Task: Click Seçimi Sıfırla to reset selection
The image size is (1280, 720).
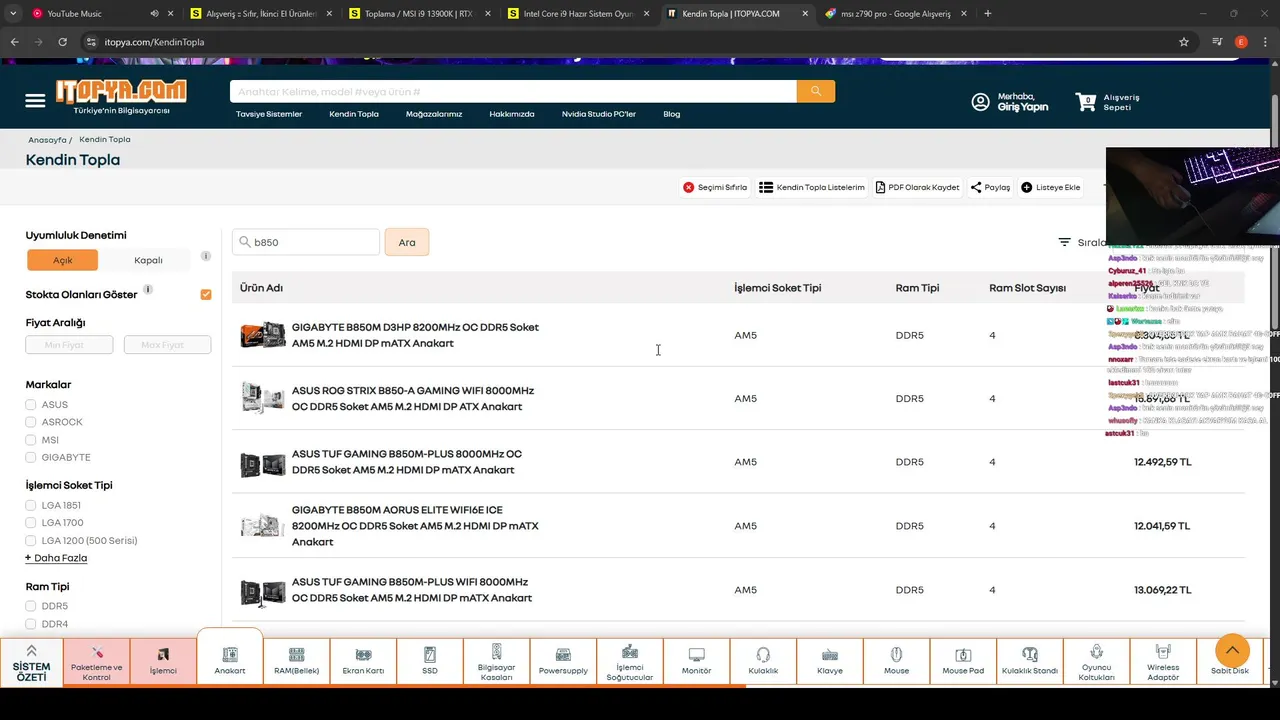Action: (x=715, y=187)
